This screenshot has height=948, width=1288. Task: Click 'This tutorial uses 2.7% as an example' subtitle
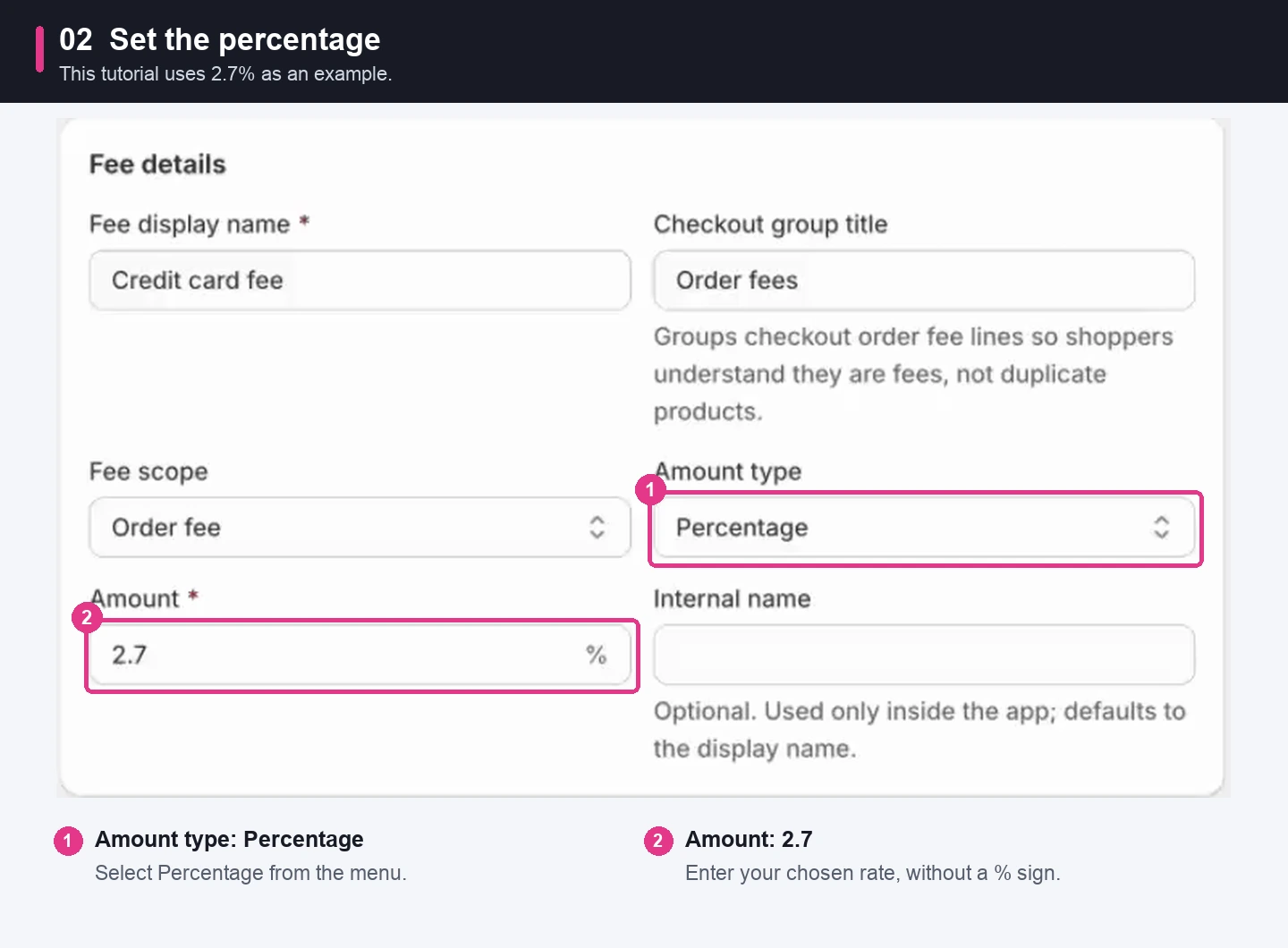click(225, 74)
